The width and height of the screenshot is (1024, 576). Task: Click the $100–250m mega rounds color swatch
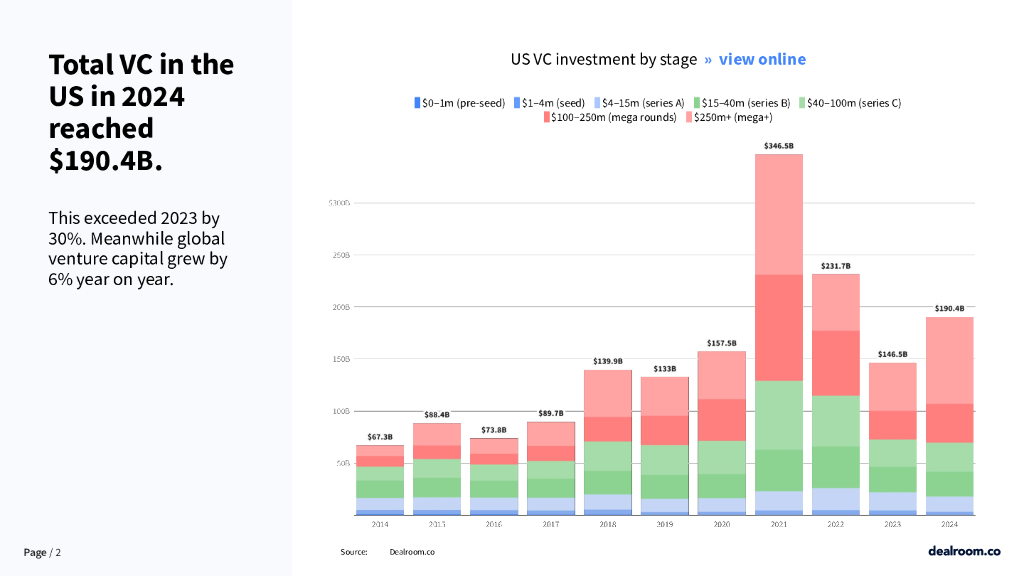547,117
